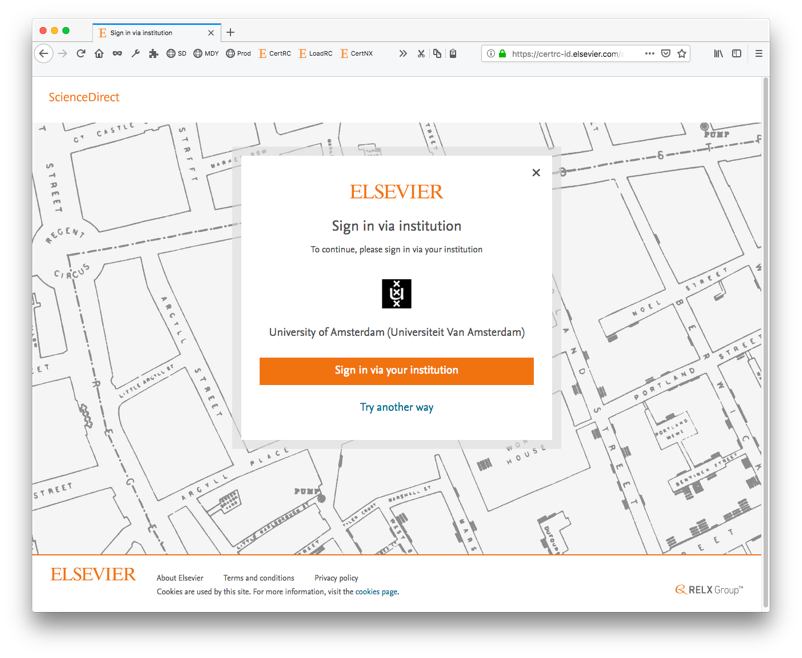Viewport: 802px width, 658px height.
Task: Click the forward navigation arrow
Action: click(62, 54)
